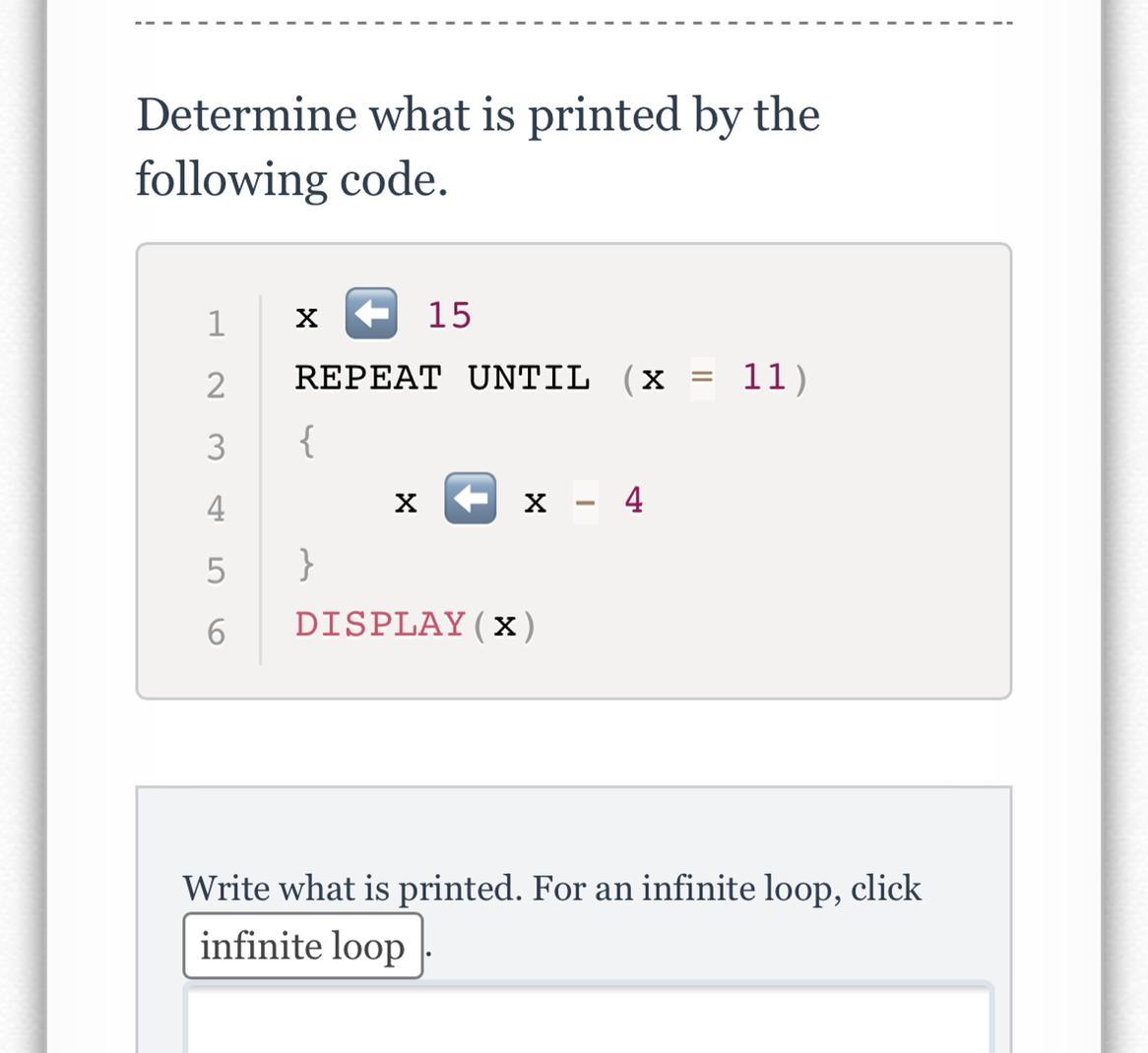Click the left-arrow assignment icon on line 4
Screen dimensions: 1148x1053
tap(470, 498)
